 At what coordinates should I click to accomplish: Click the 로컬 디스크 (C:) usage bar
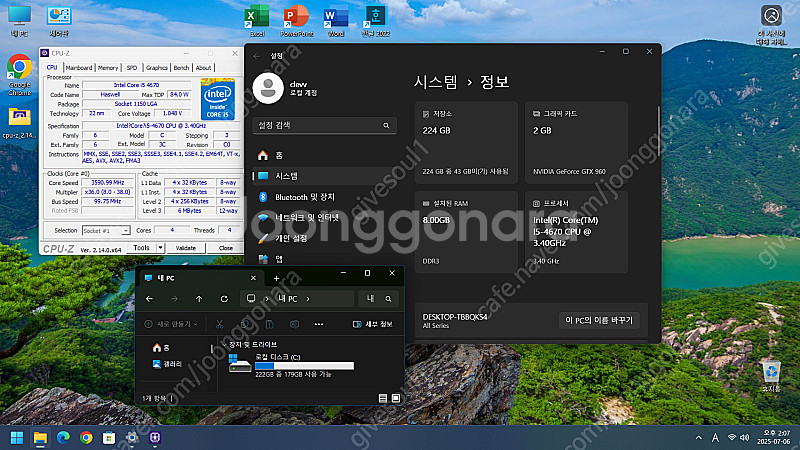click(x=304, y=366)
